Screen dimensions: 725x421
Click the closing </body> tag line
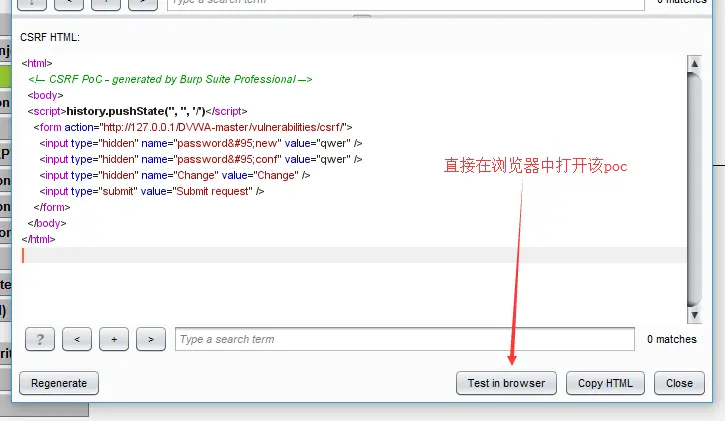47,223
